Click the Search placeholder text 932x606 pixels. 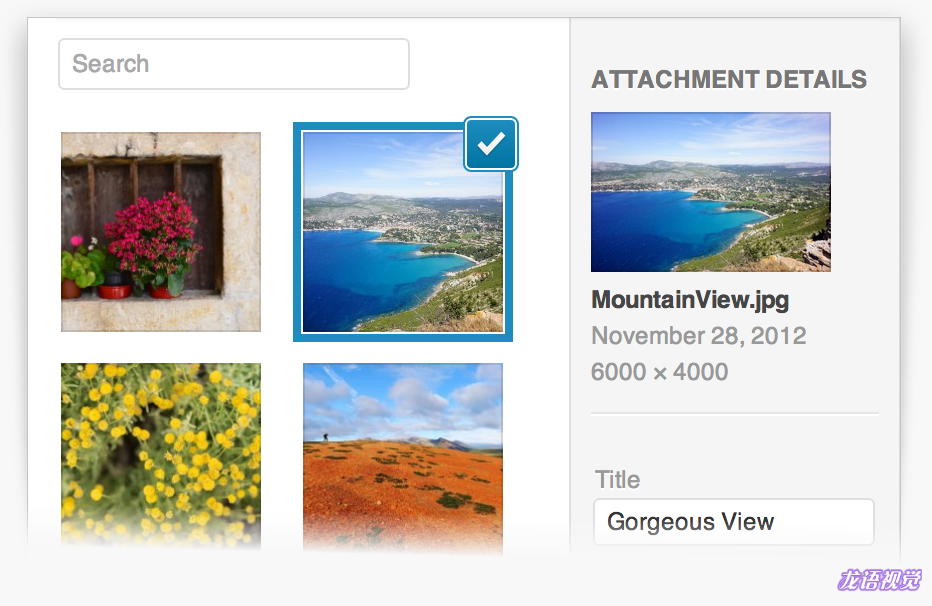(x=111, y=64)
